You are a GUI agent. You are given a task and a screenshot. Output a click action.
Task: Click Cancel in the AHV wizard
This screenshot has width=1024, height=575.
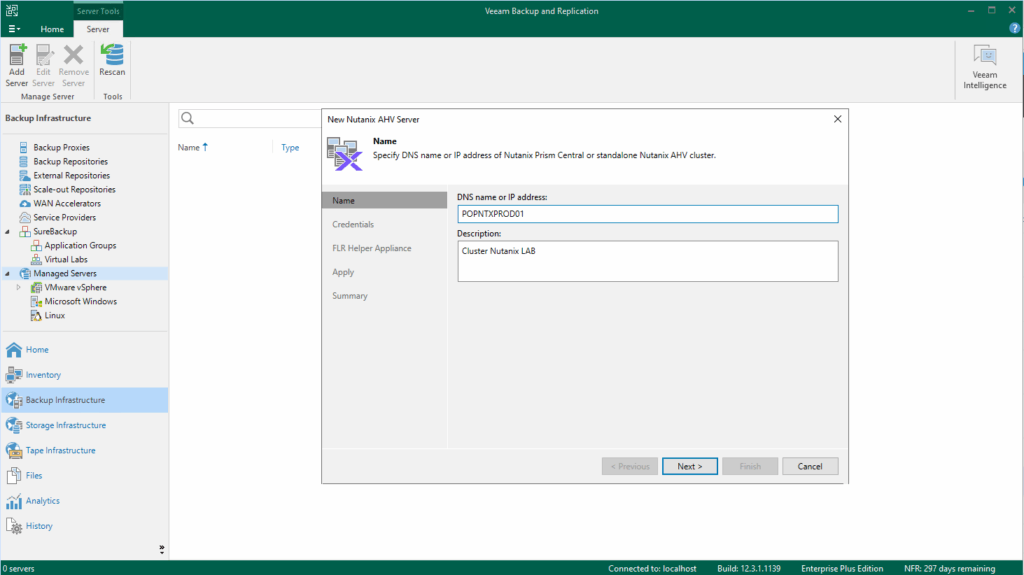point(810,467)
